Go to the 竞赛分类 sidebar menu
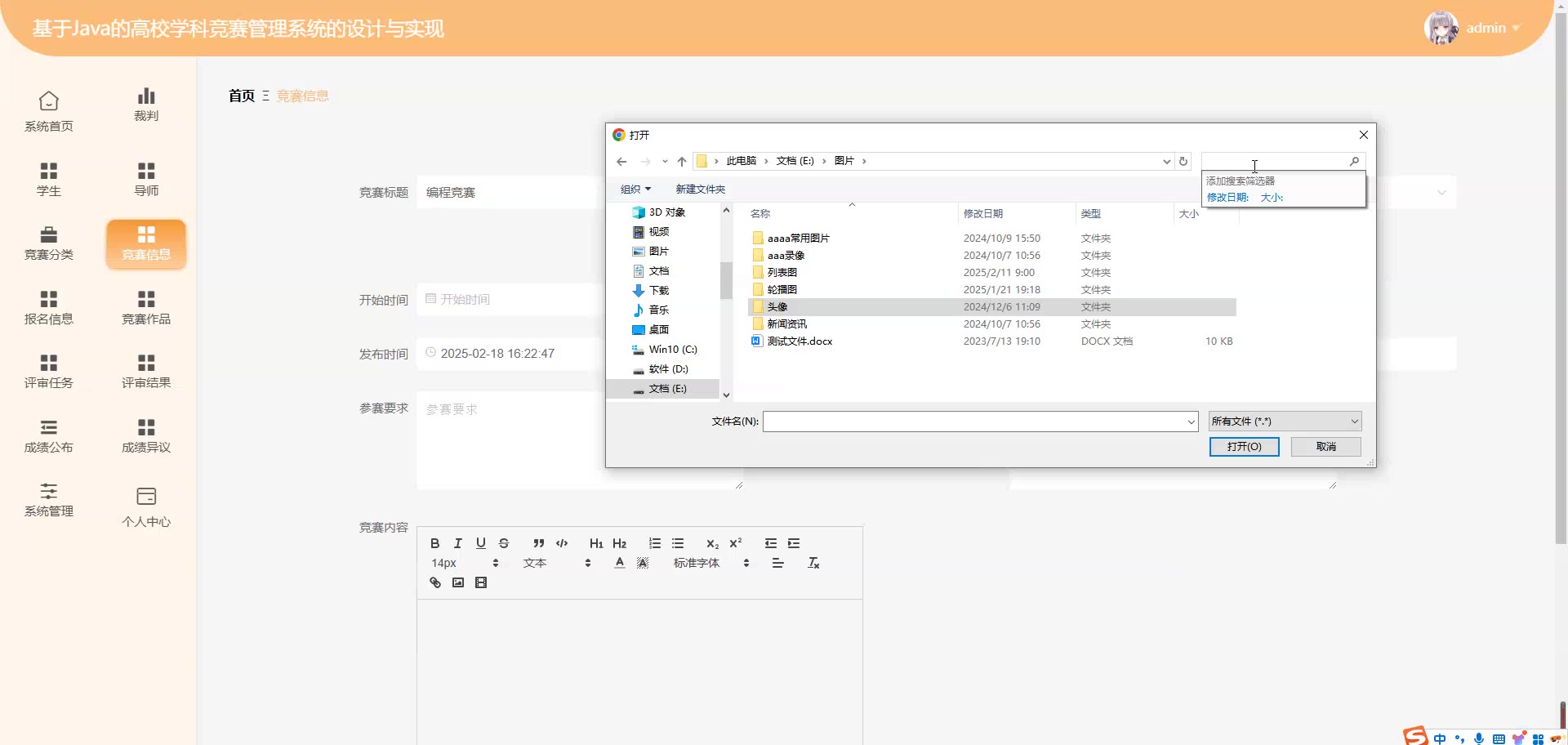 tap(49, 243)
